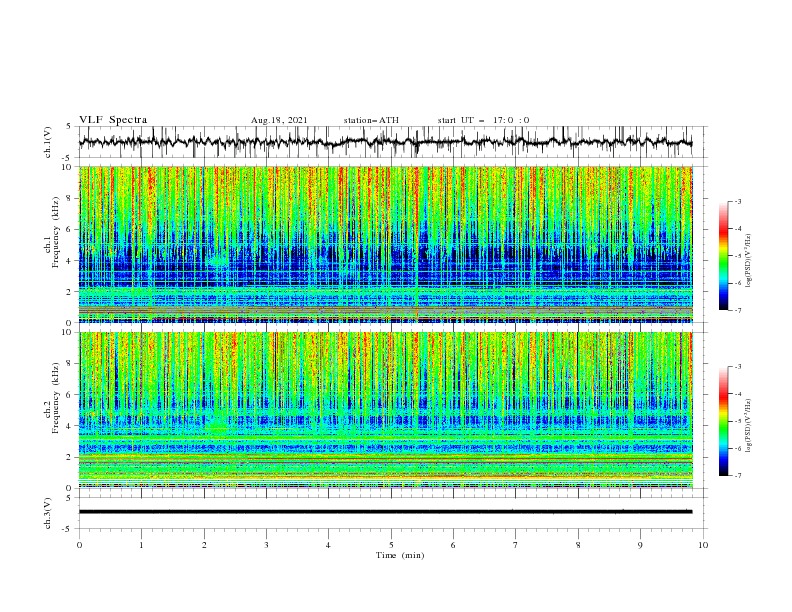The width and height of the screenshot is (792, 612).
Task: Click the ch.1 spectrogram "8" kHz tick label
Action: coord(70,198)
